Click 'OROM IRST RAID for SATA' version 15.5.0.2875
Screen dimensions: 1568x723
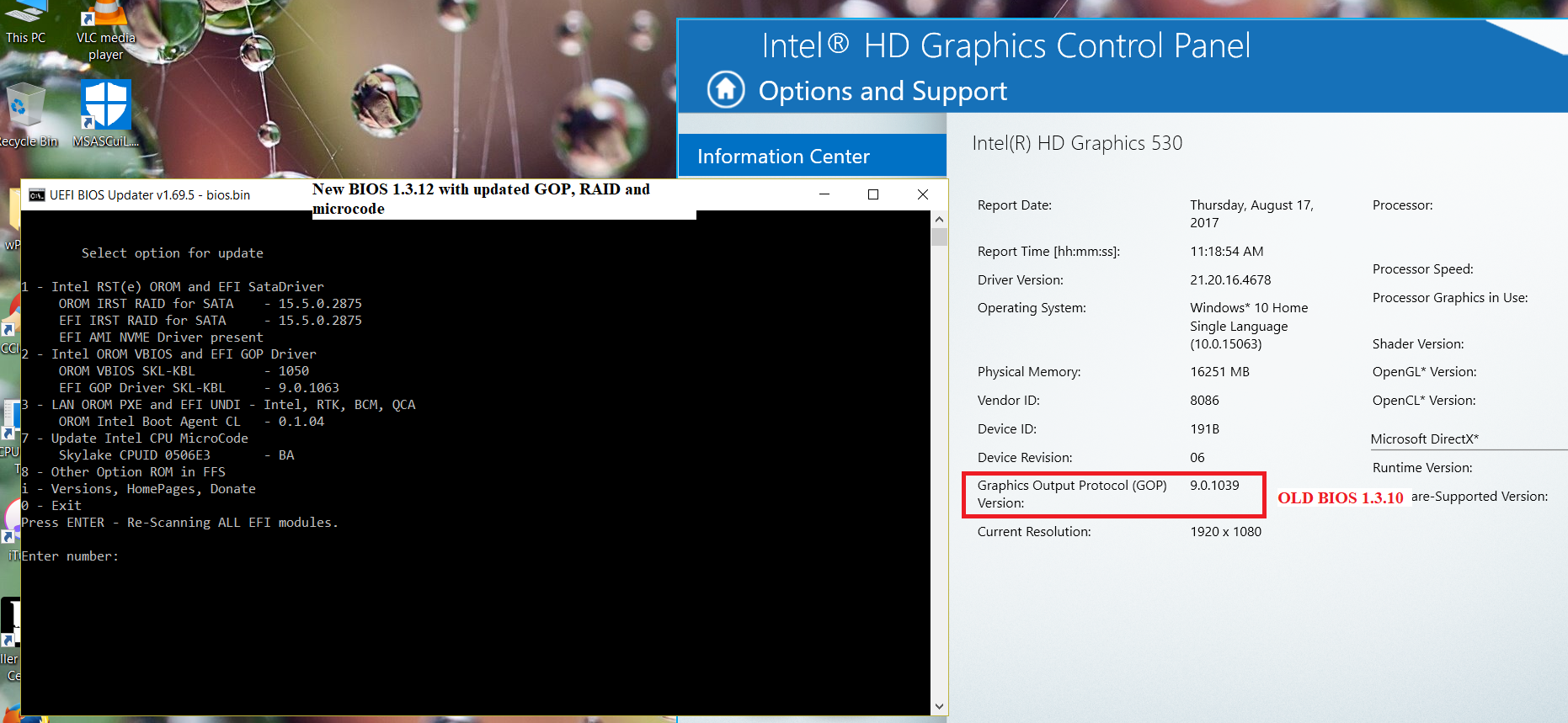(211, 304)
